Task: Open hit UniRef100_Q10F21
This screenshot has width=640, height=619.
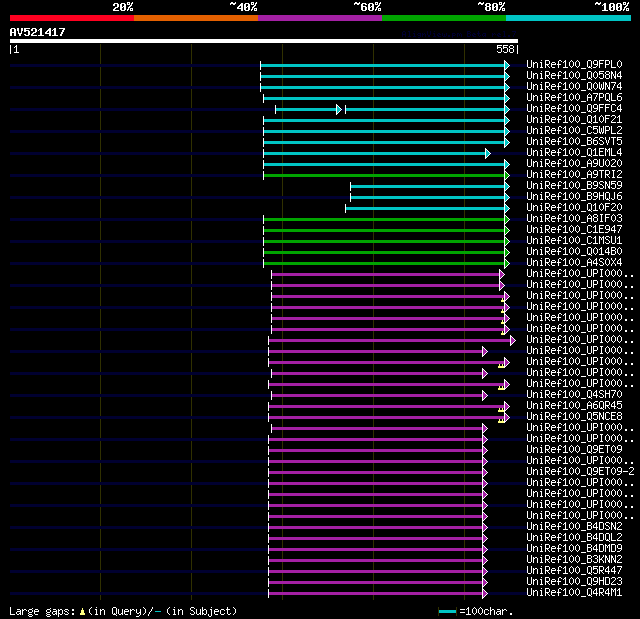Action: click(574, 120)
